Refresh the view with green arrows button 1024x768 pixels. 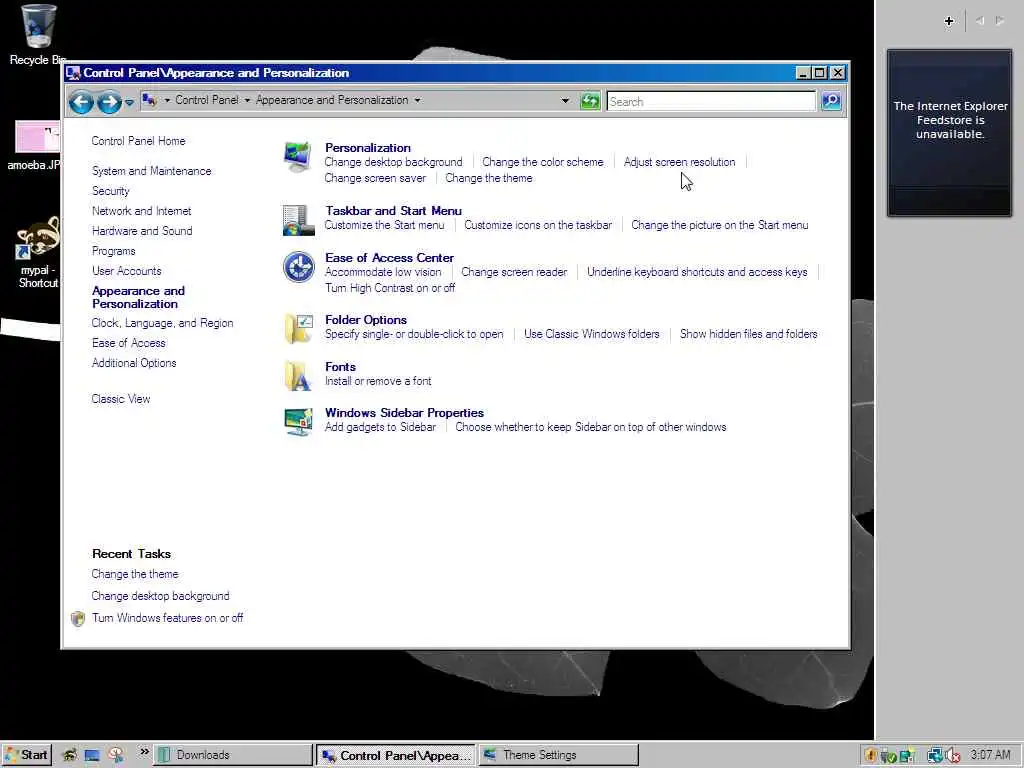tap(590, 101)
